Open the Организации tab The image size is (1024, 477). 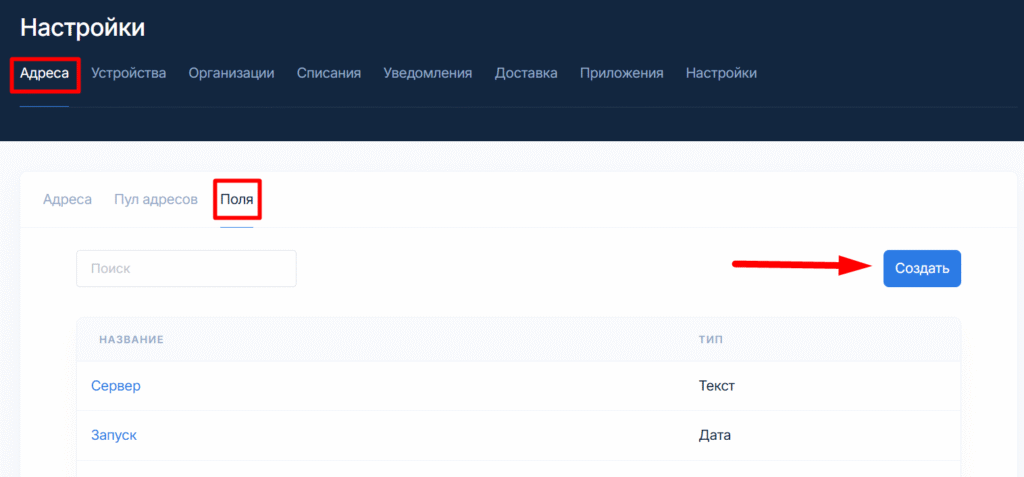[231, 73]
